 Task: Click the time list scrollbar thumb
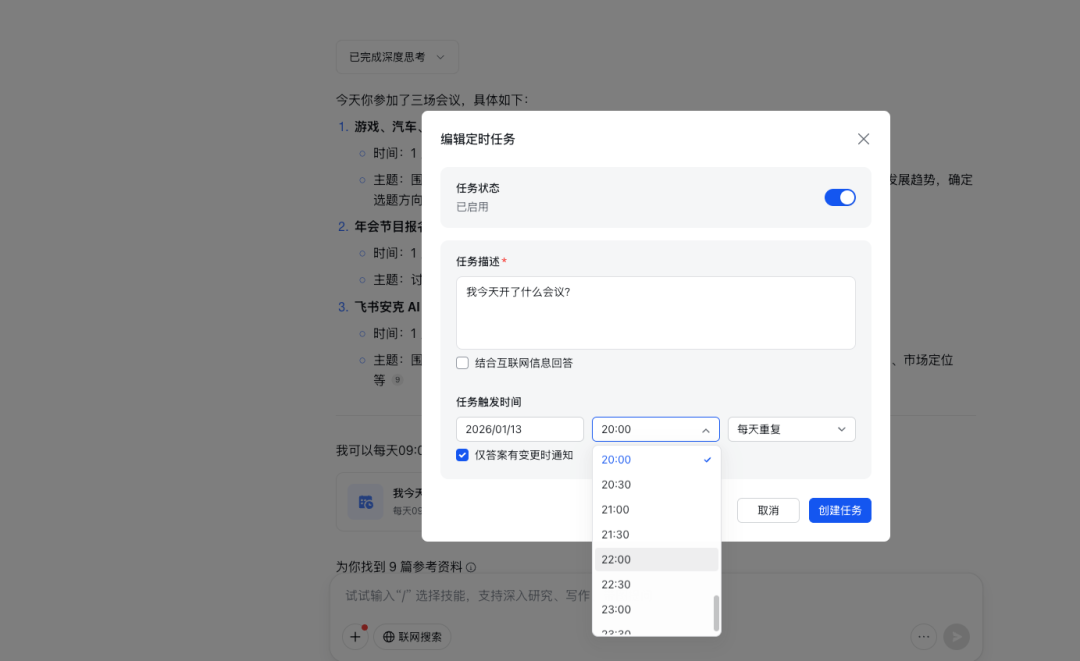tap(716, 613)
